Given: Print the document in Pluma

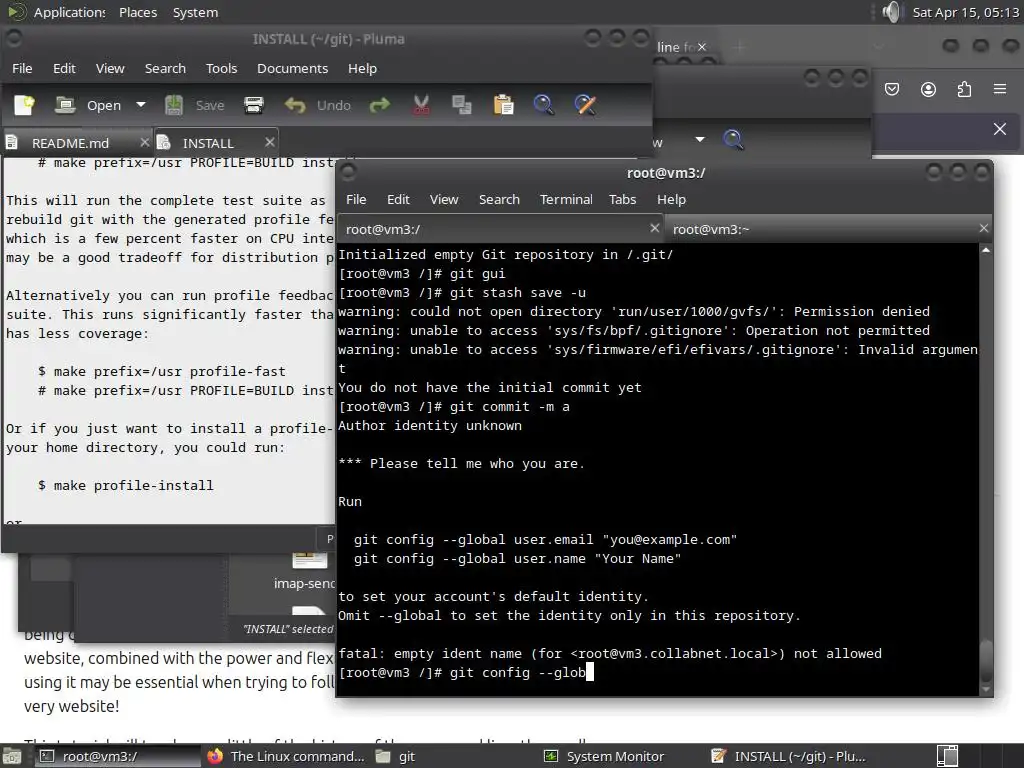Looking at the screenshot, I should (x=253, y=105).
